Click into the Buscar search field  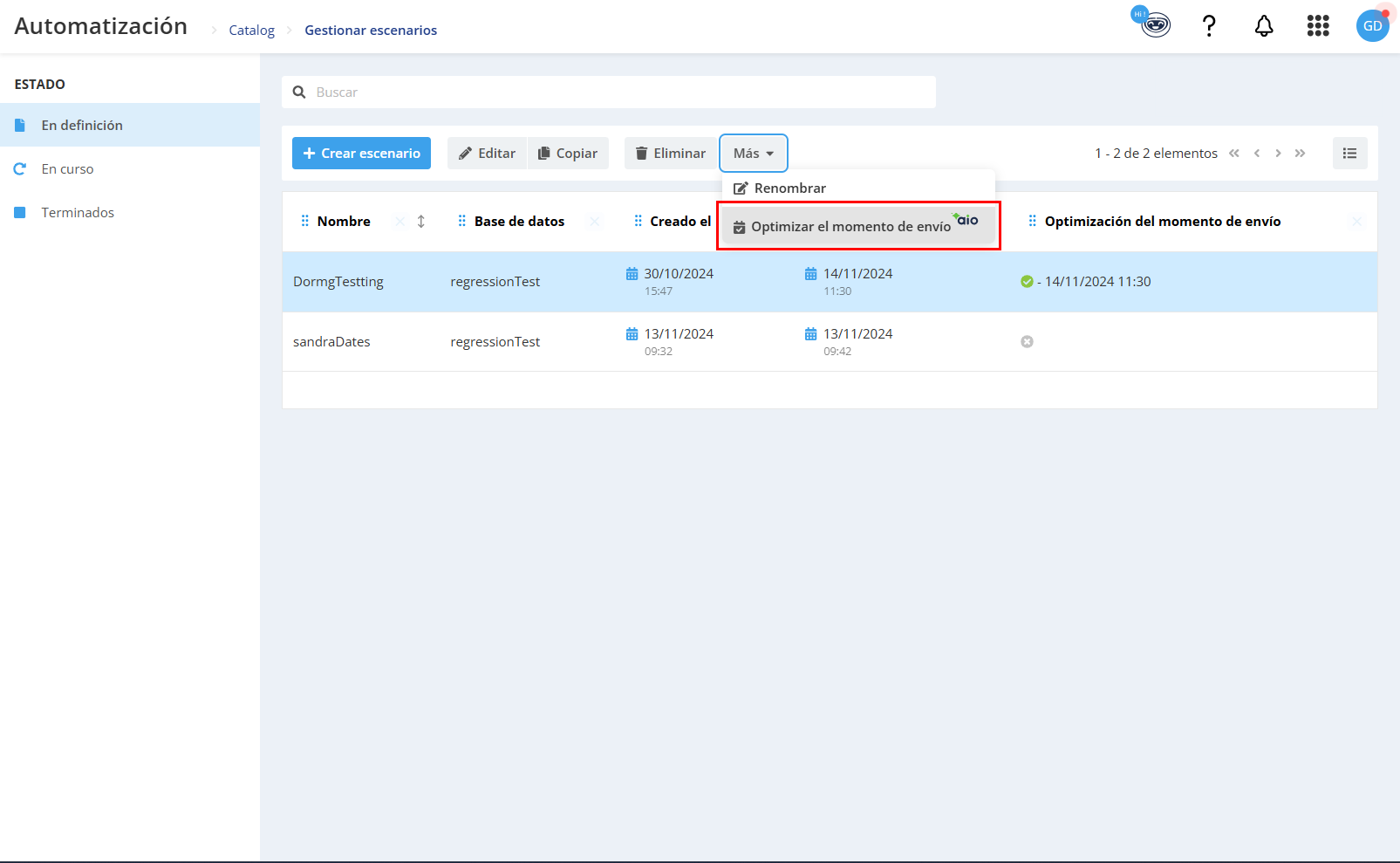coord(609,92)
